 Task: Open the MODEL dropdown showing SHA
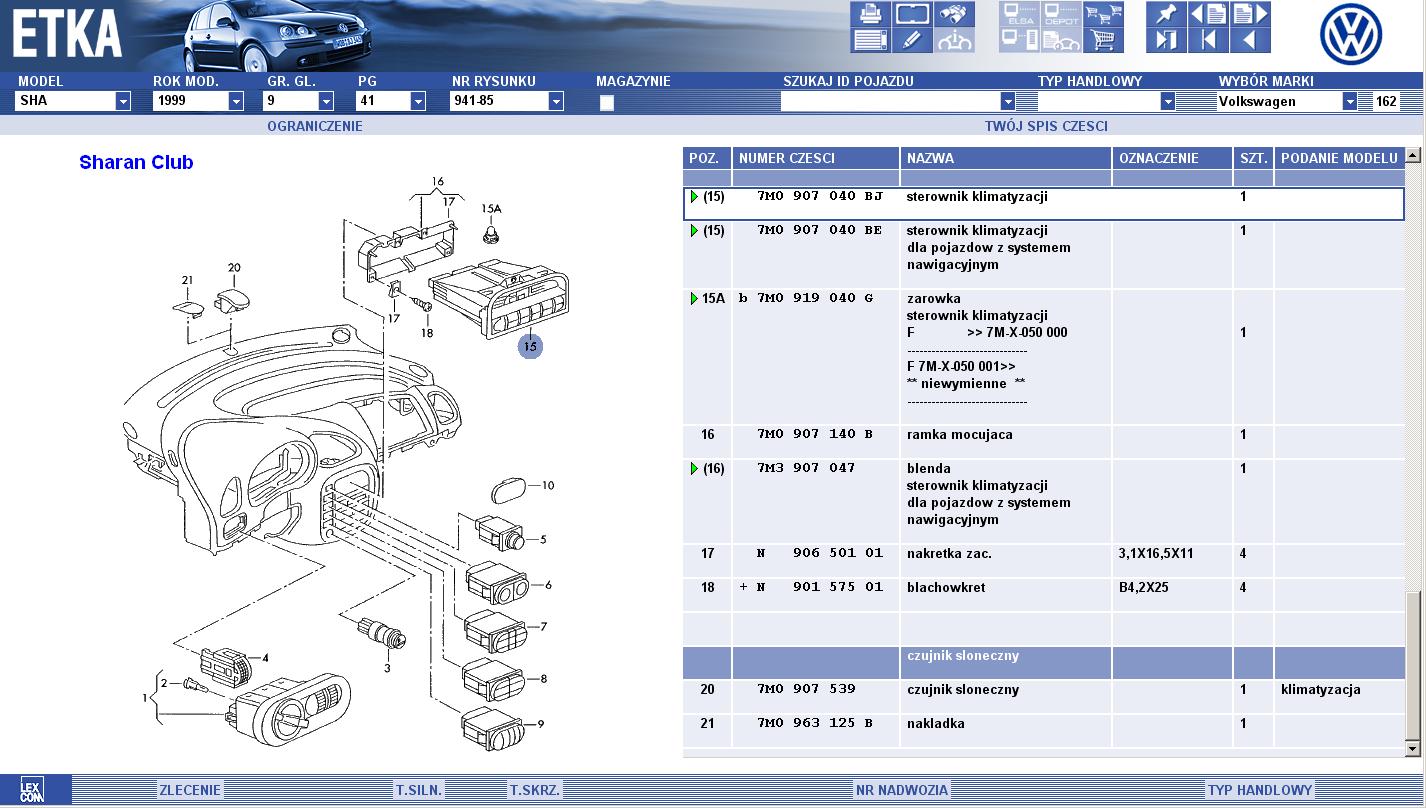123,101
